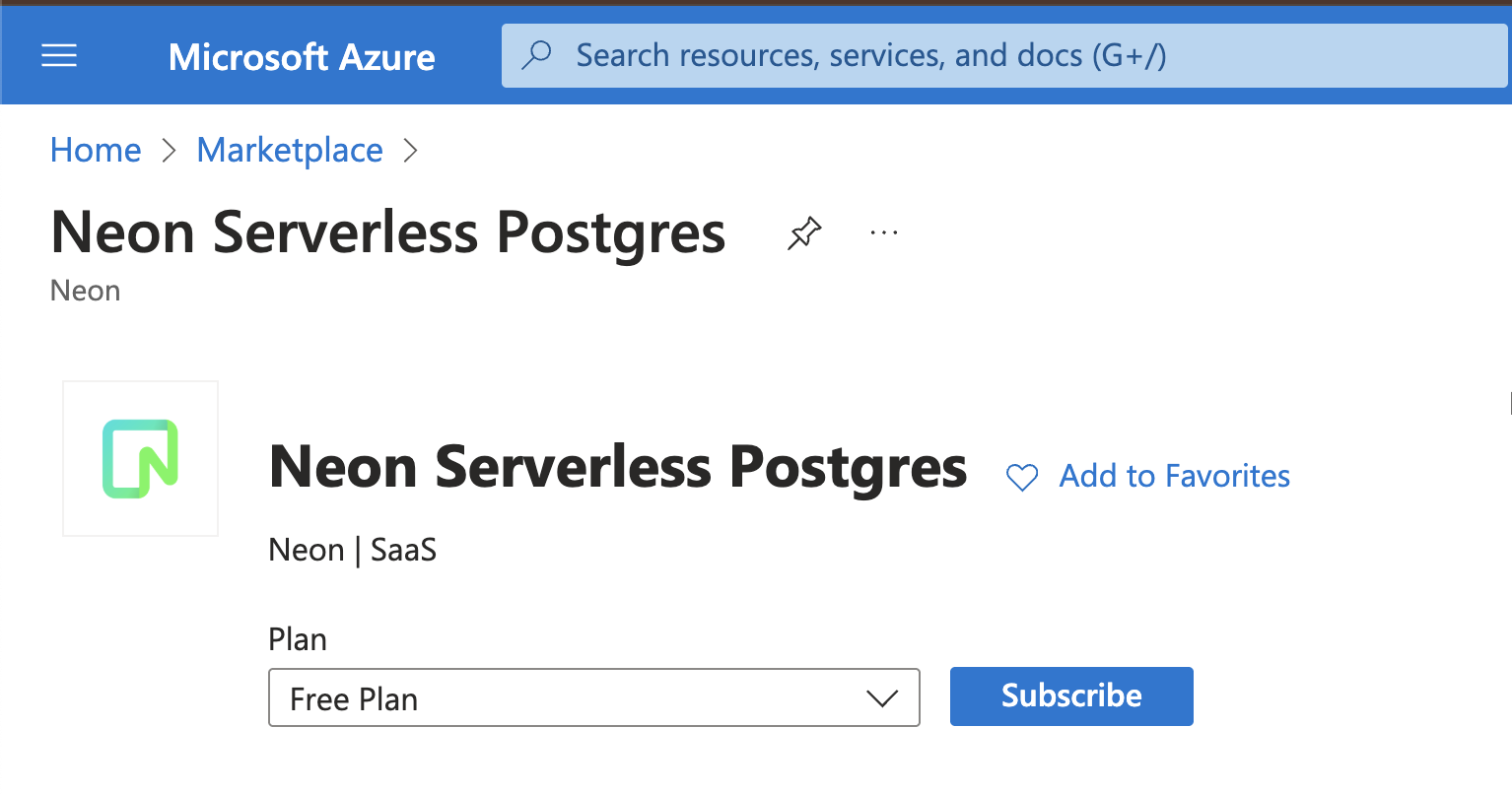This screenshot has height=794, width=1512.
Task: Navigate to Home via breadcrumb
Action: point(95,150)
